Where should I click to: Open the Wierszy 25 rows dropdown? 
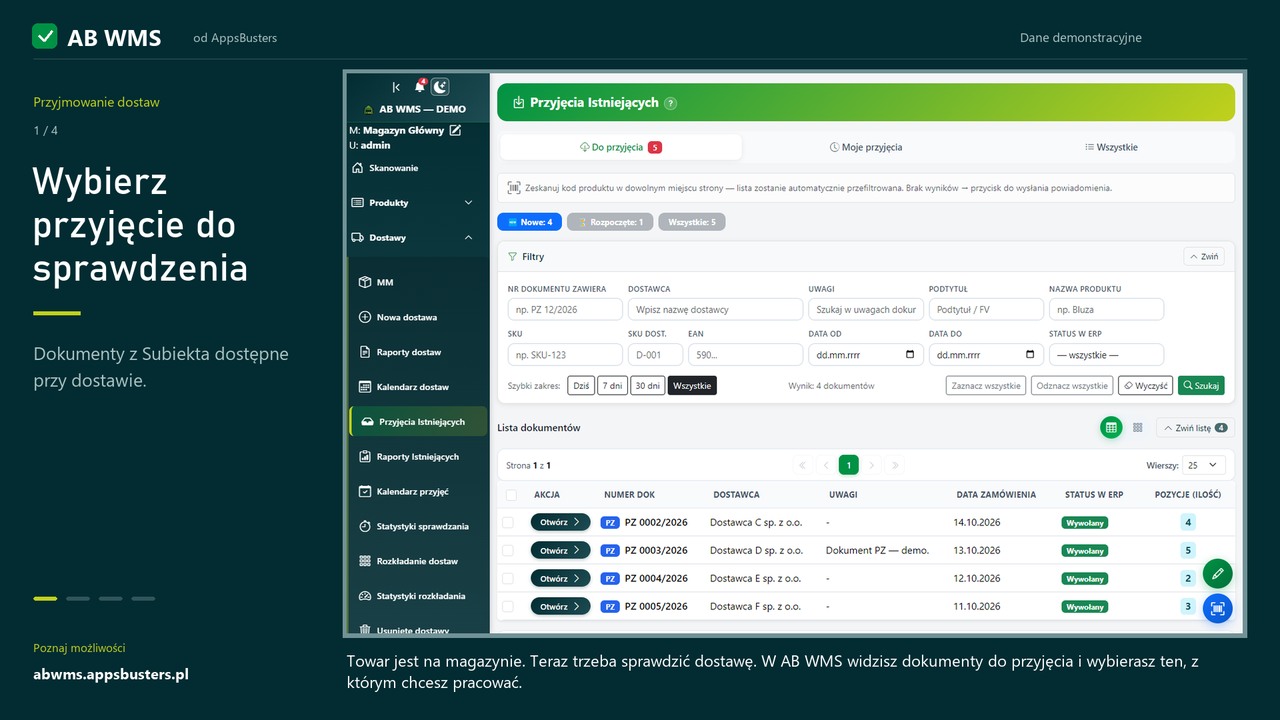pyautogui.click(x=1203, y=465)
